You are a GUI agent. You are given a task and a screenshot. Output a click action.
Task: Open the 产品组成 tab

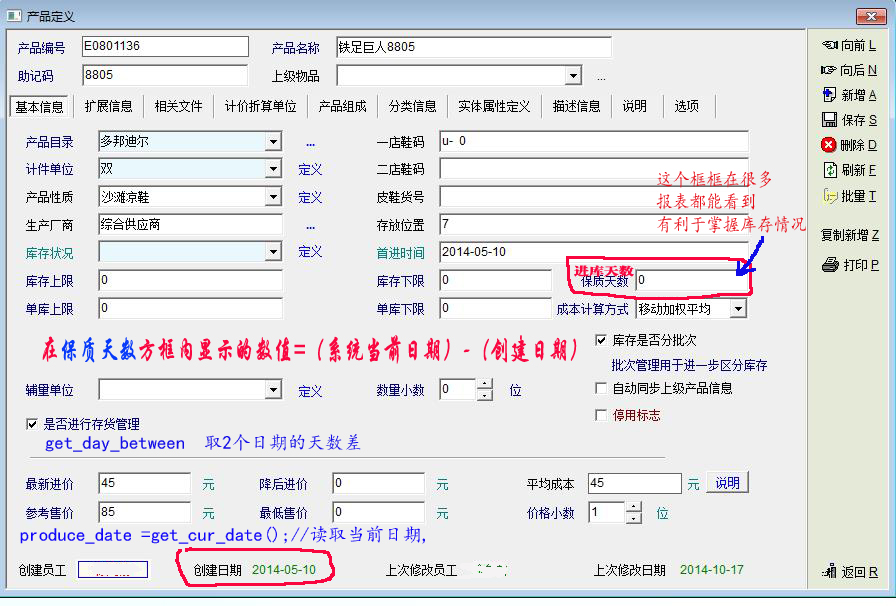pos(342,106)
